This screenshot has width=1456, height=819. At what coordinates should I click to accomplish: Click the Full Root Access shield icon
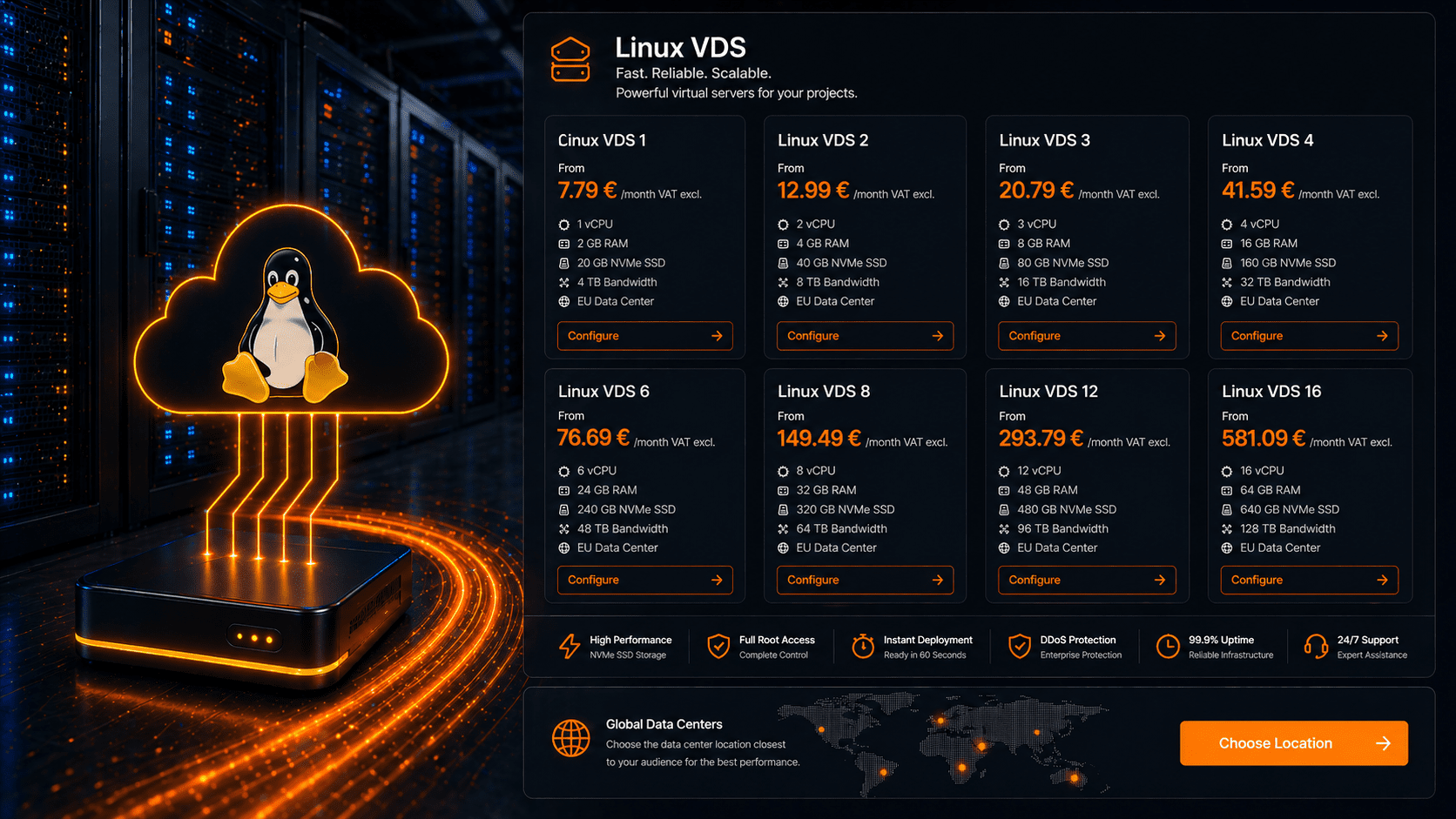click(x=718, y=646)
